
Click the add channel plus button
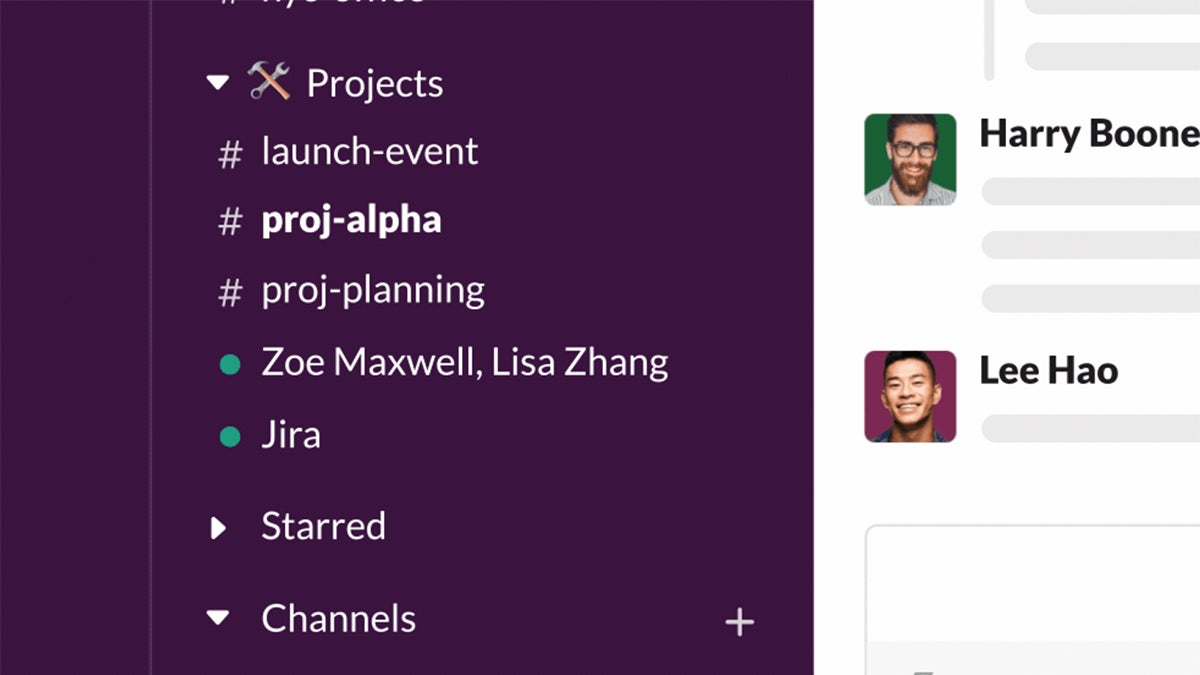pos(740,620)
